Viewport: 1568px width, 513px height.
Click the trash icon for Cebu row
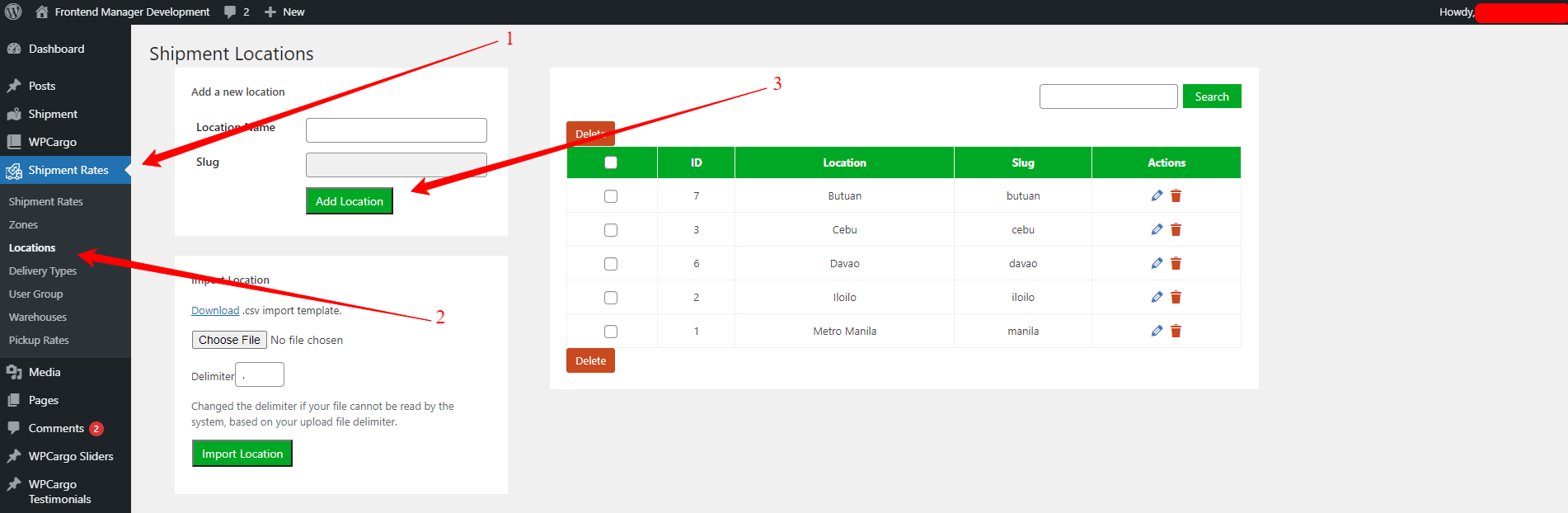[1176, 229]
